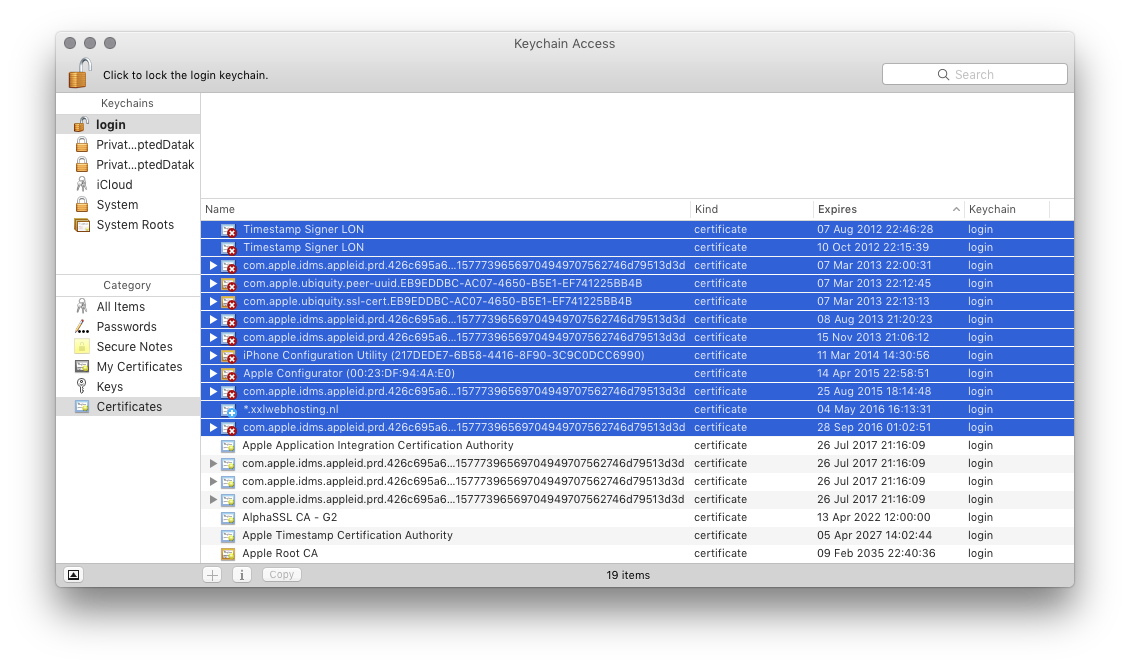1130x667 pixels.
Task: Click expiry date 09 Feb 2035 22:40:36
Action: click(x=876, y=553)
